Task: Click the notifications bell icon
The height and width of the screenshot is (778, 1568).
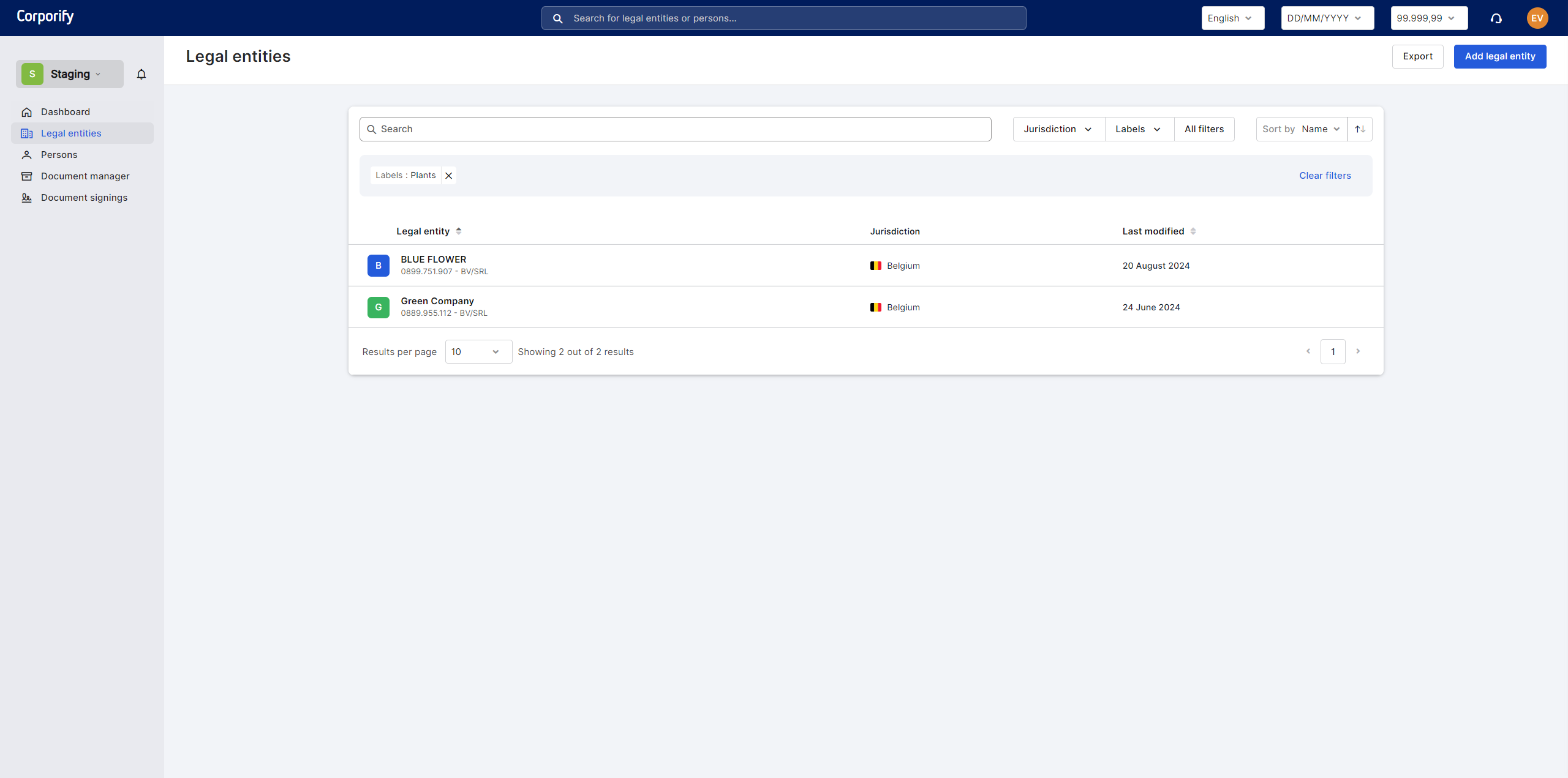Action: coord(141,74)
